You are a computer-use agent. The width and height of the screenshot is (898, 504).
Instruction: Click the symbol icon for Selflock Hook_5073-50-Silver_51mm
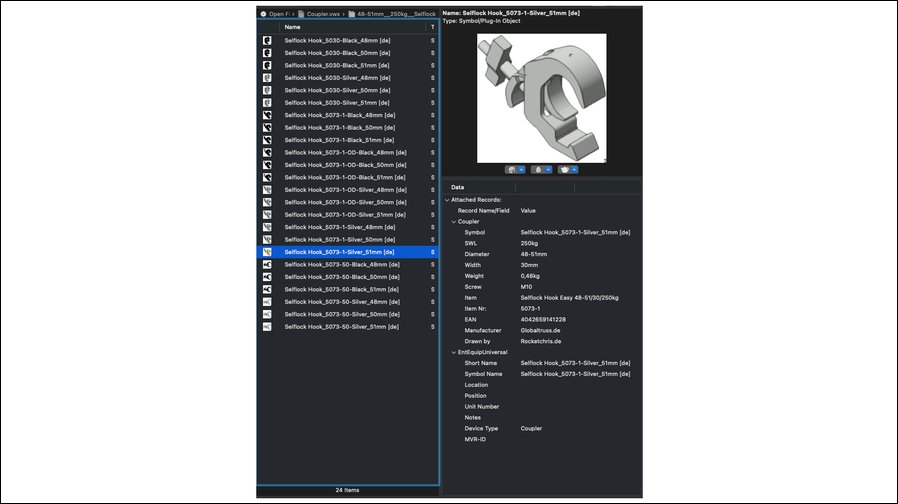pyautogui.click(x=267, y=327)
